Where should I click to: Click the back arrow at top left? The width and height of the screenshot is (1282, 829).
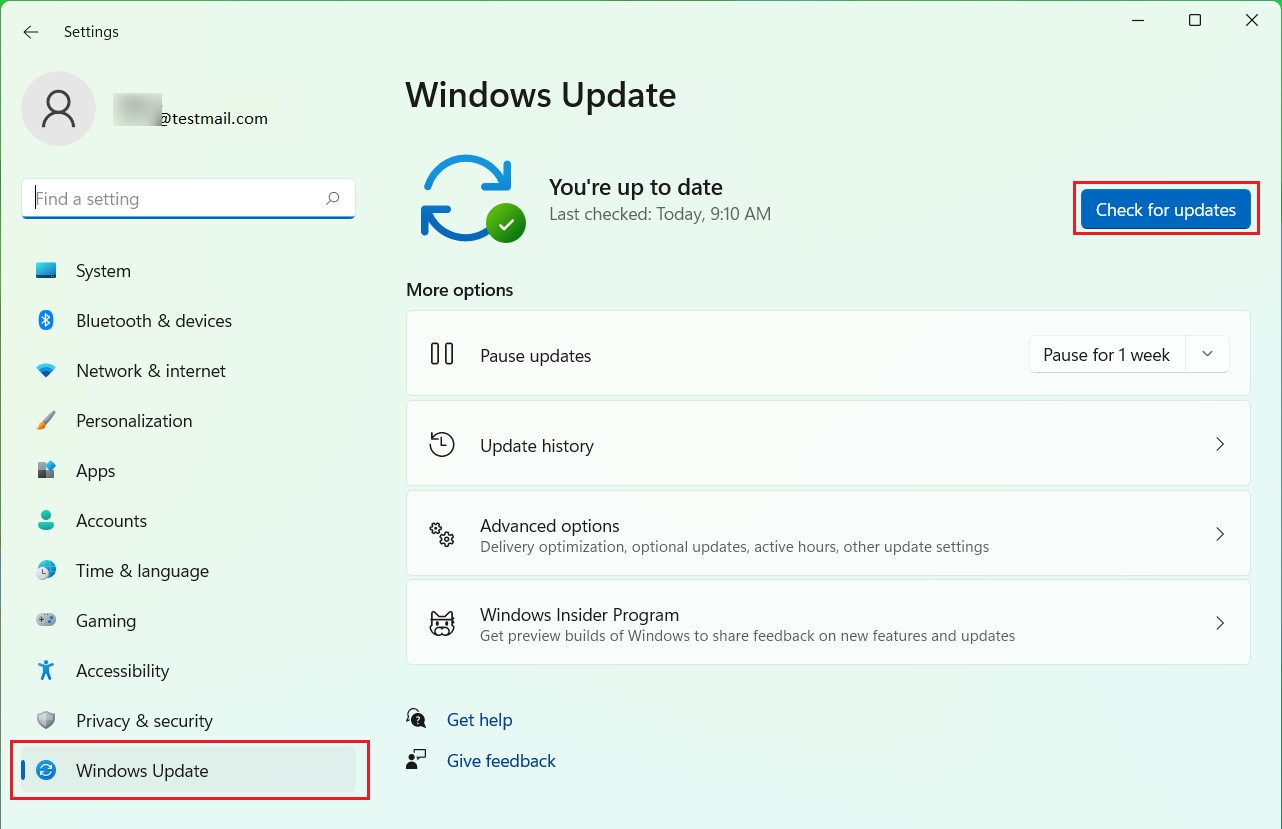pos(30,32)
